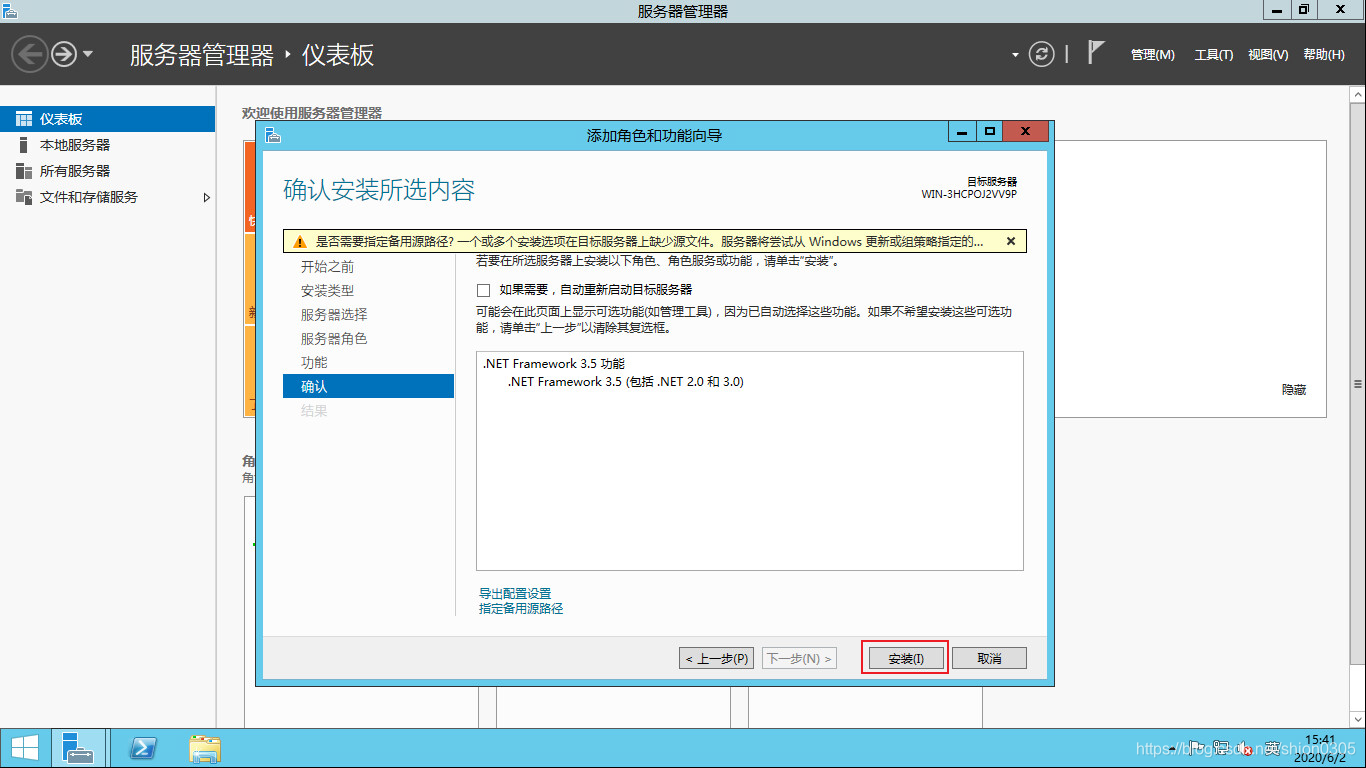
Task: Click scrollbar up arrow in Server Manager
Action: [x=1357, y=94]
